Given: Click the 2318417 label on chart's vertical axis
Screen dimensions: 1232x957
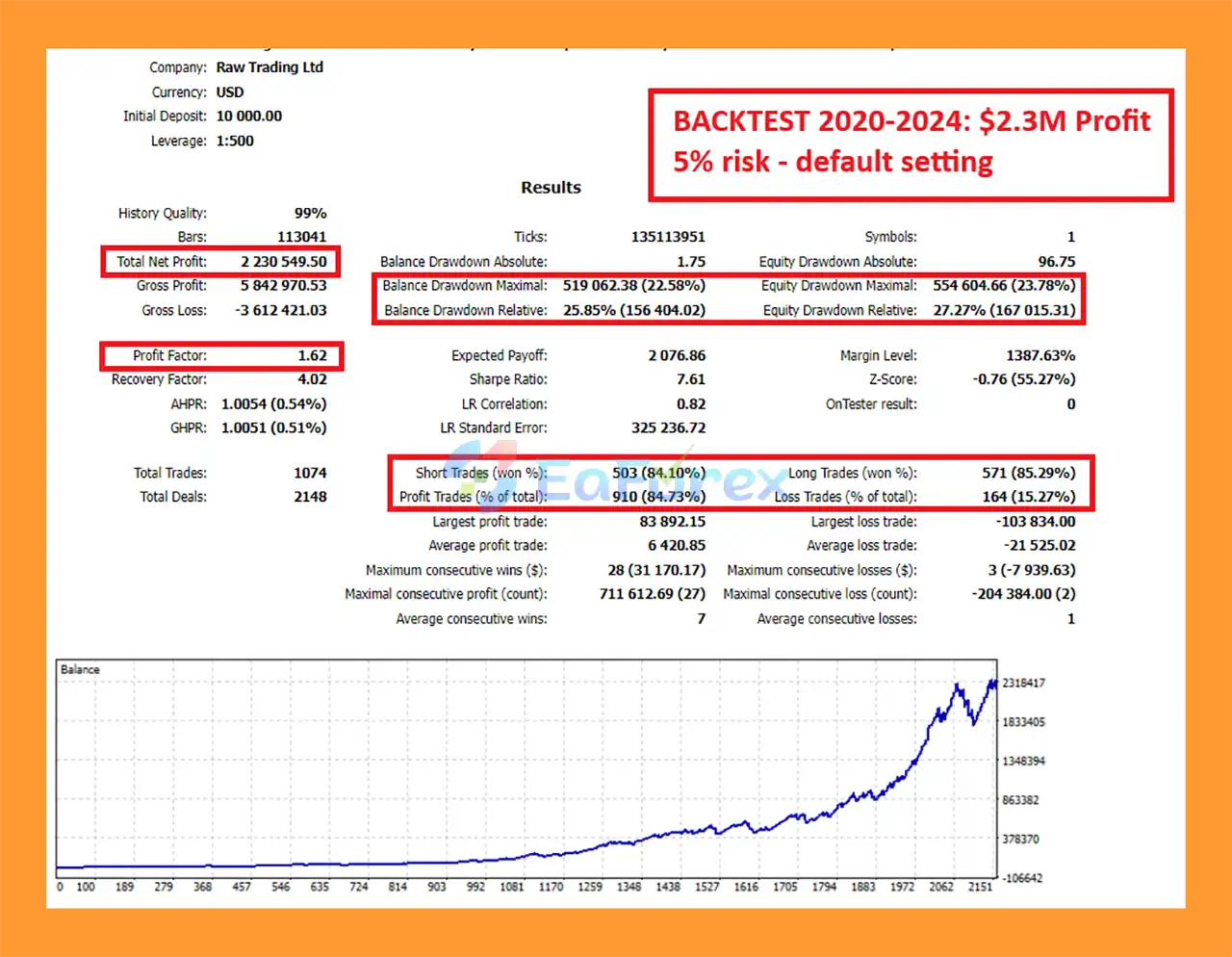Looking at the screenshot, I should (1023, 683).
